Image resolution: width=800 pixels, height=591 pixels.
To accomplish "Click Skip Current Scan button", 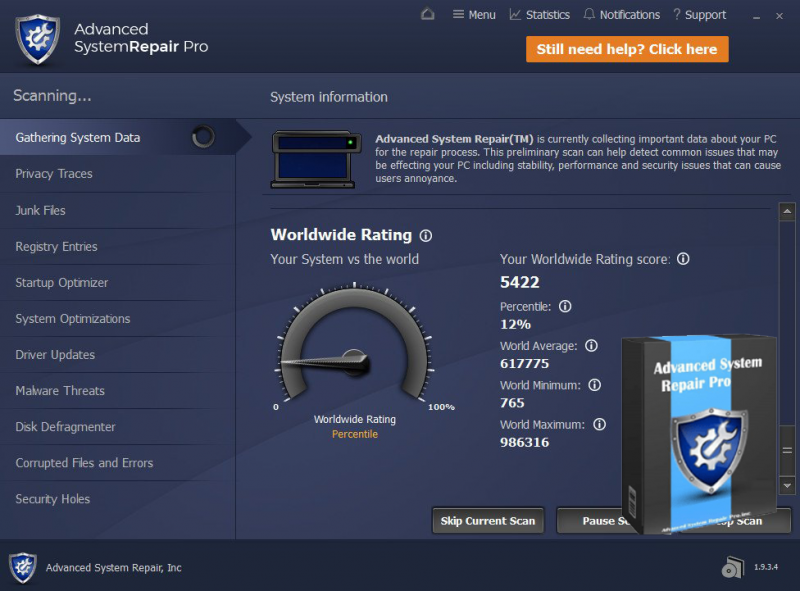I will point(488,521).
